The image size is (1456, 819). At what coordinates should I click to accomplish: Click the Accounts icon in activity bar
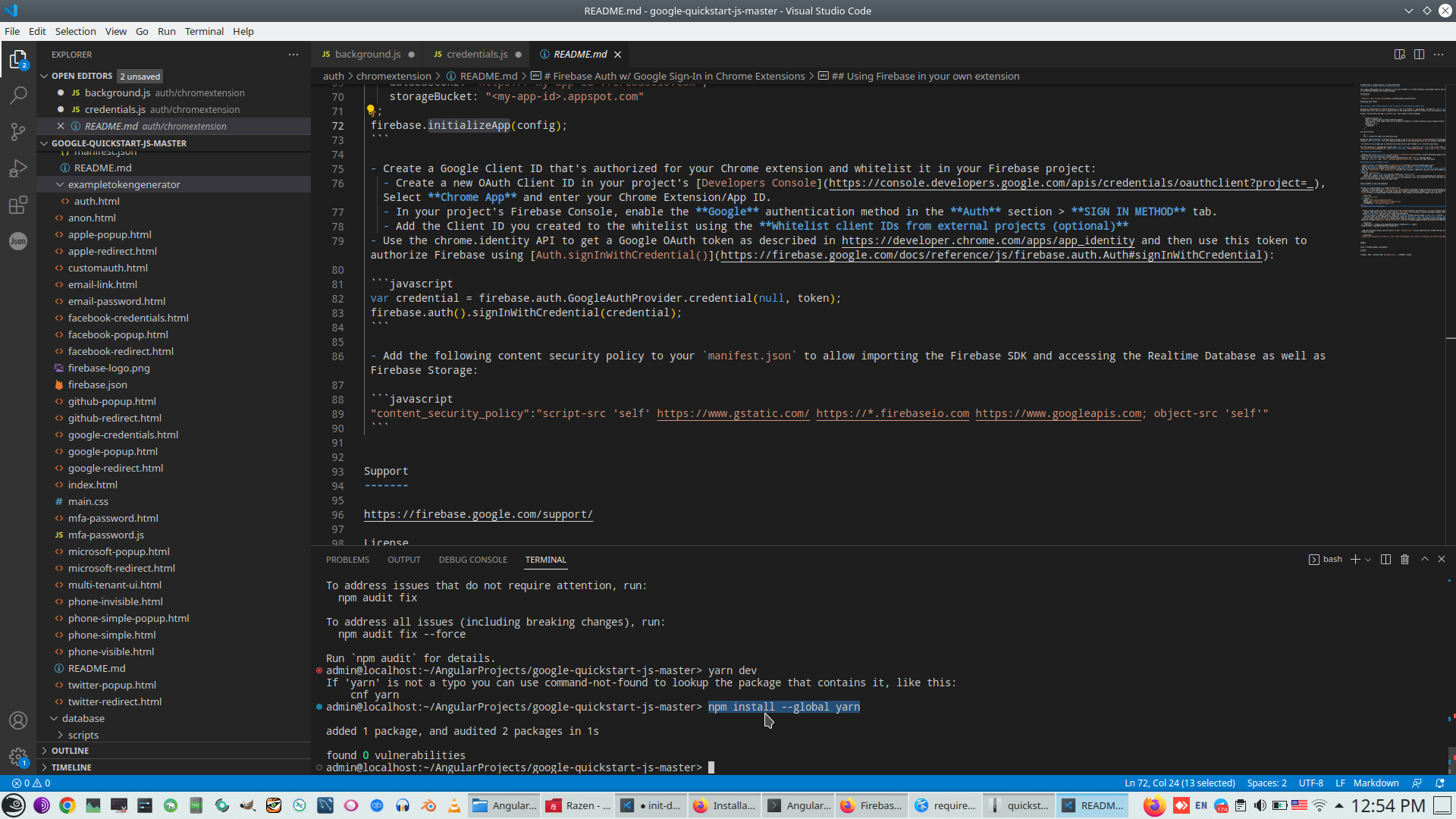(x=18, y=720)
